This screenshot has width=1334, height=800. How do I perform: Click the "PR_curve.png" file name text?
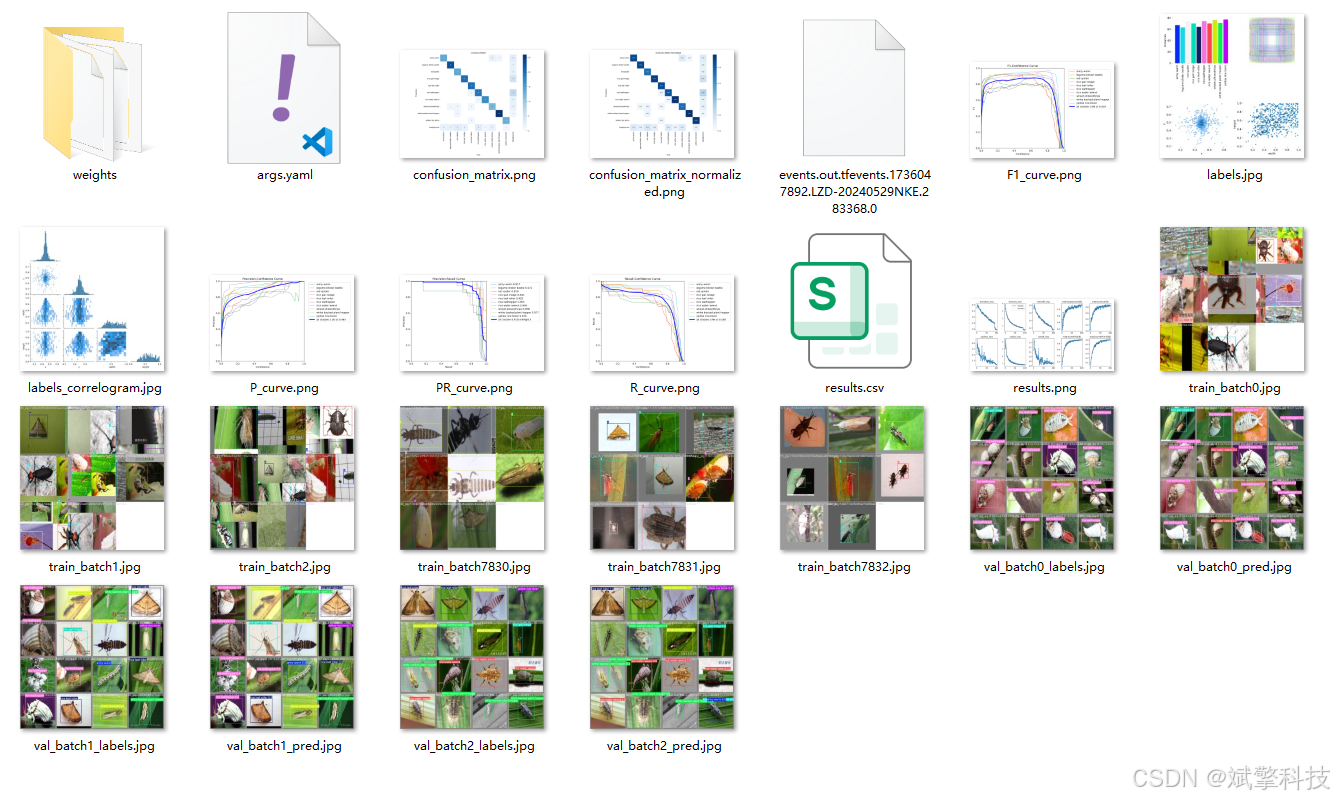[x=474, y=388]
